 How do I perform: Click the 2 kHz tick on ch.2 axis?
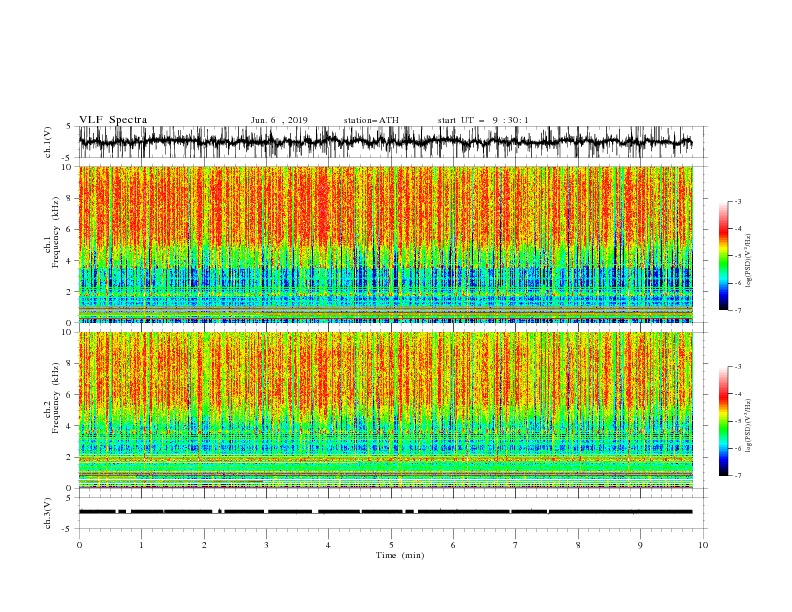pyautogui.click(x=70, y=457)
